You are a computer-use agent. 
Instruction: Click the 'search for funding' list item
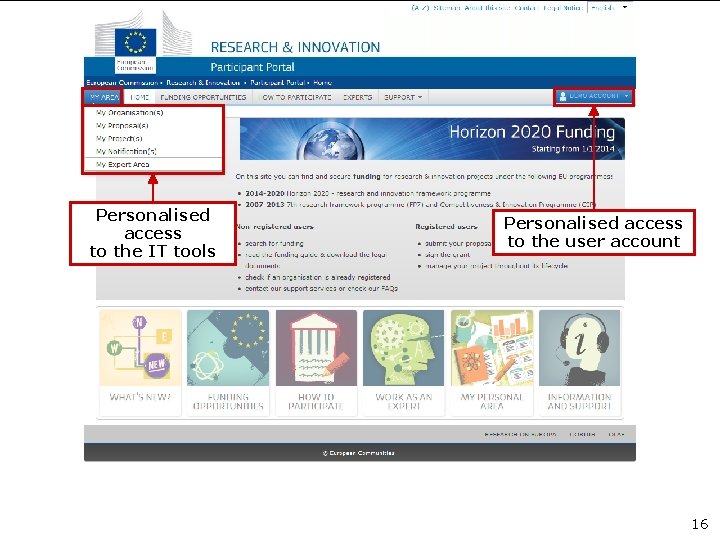coord(274,243)
